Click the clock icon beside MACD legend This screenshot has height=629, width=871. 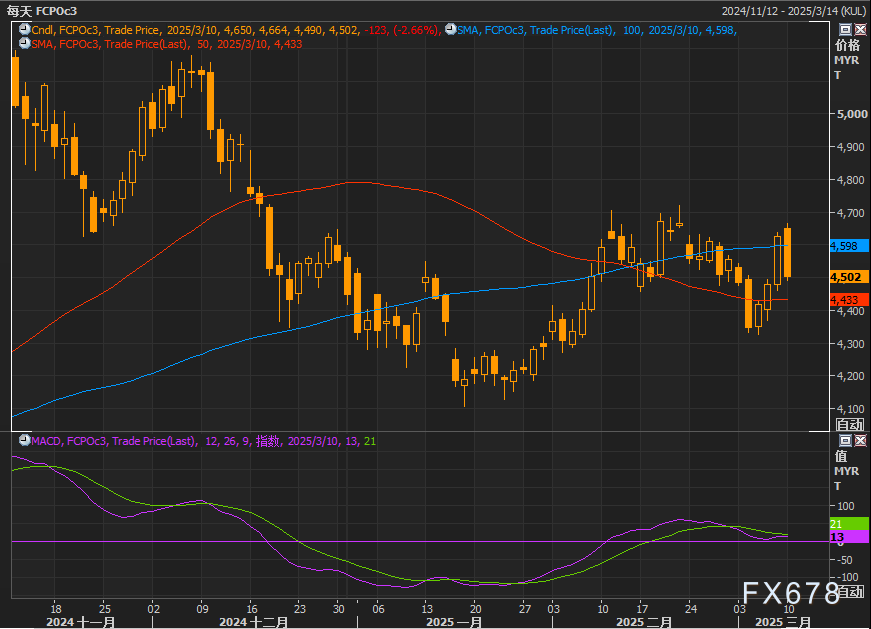click(x=24, y=441)
